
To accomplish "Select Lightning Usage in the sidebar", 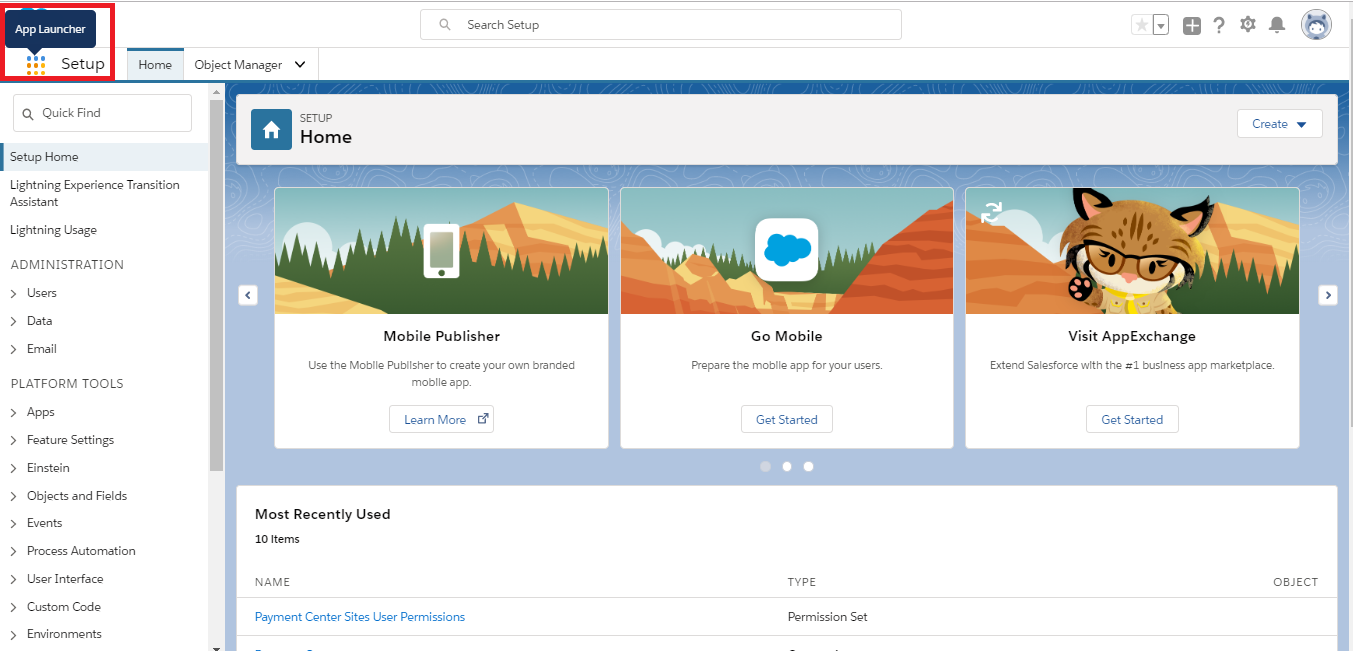I will 53,230.
